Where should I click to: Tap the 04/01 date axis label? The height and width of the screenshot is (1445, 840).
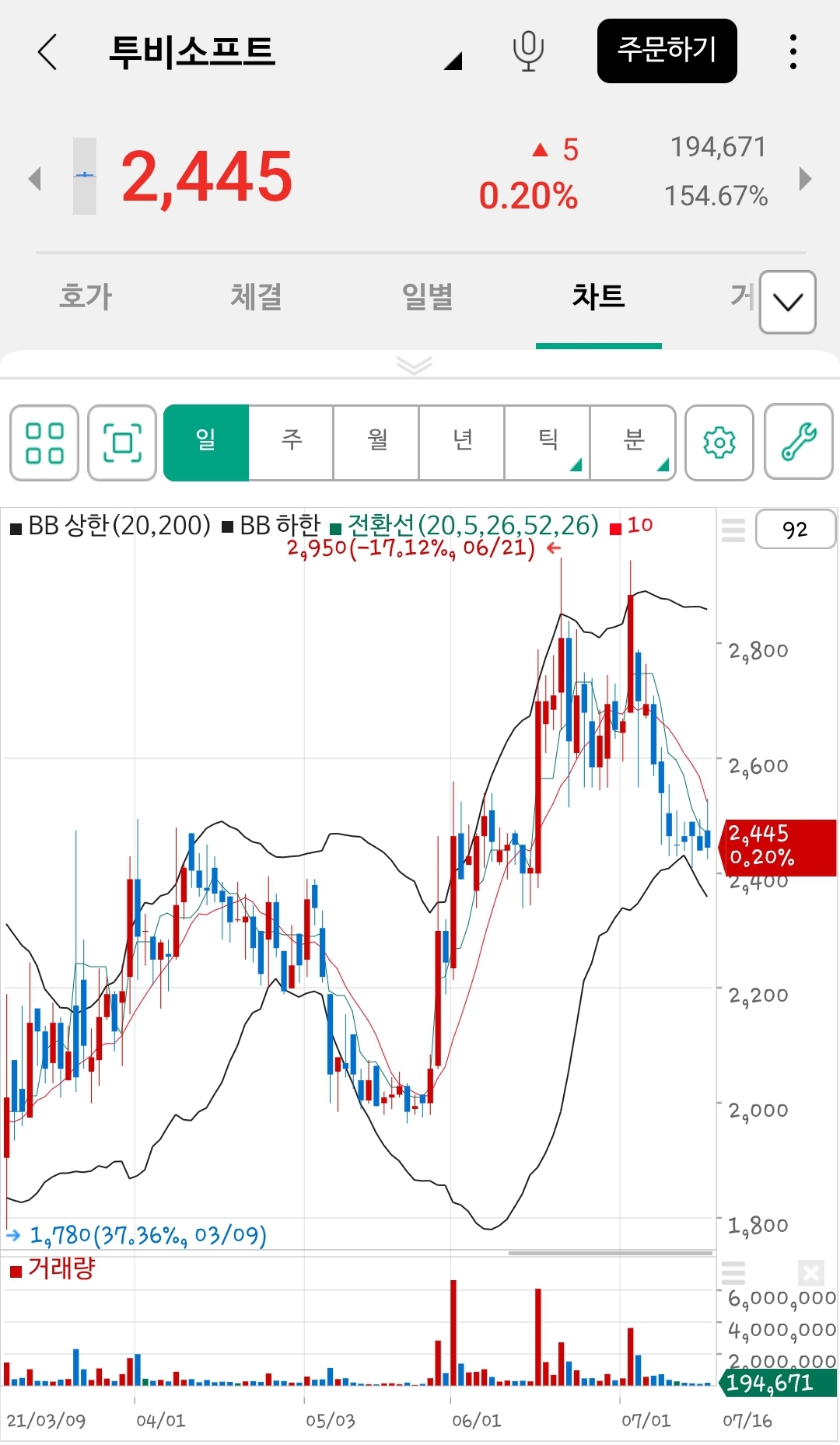point(160,1420)
